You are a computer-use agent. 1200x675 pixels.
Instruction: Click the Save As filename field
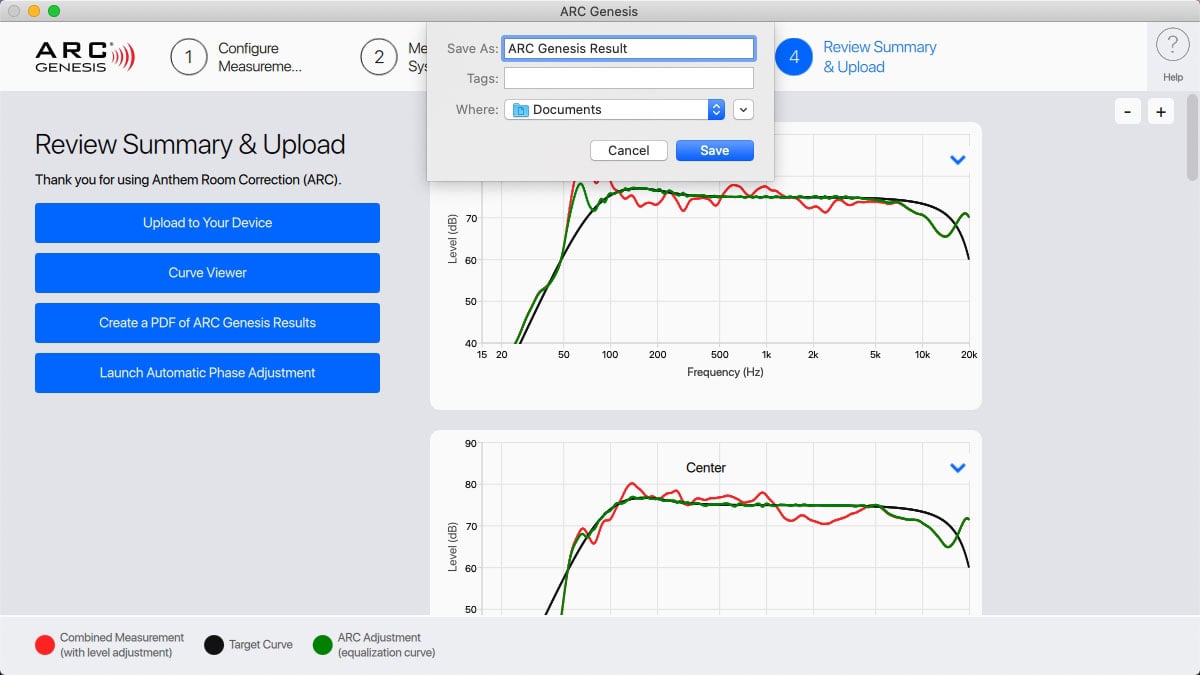[x=628, y=48]
